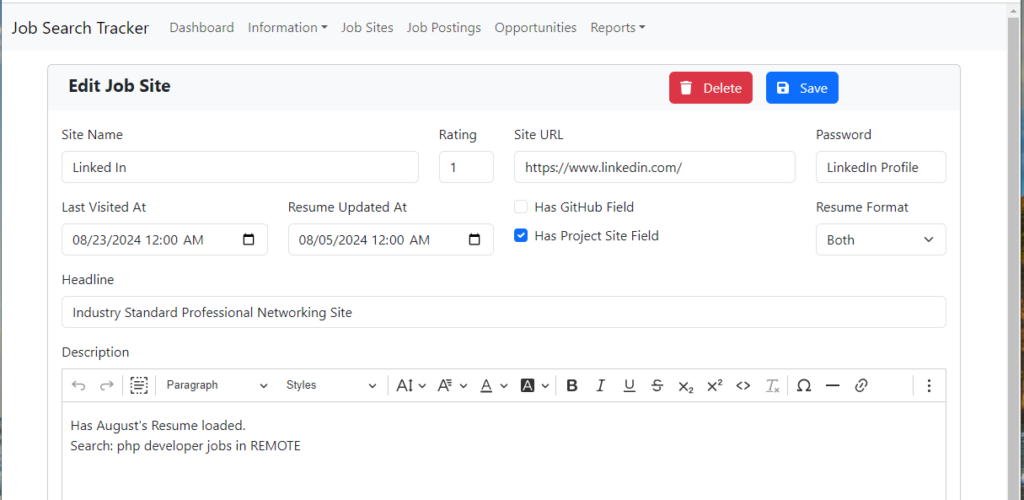The image size is (1024, 500).
Task: Click Remove Format icon
Action: click(773, 386)
